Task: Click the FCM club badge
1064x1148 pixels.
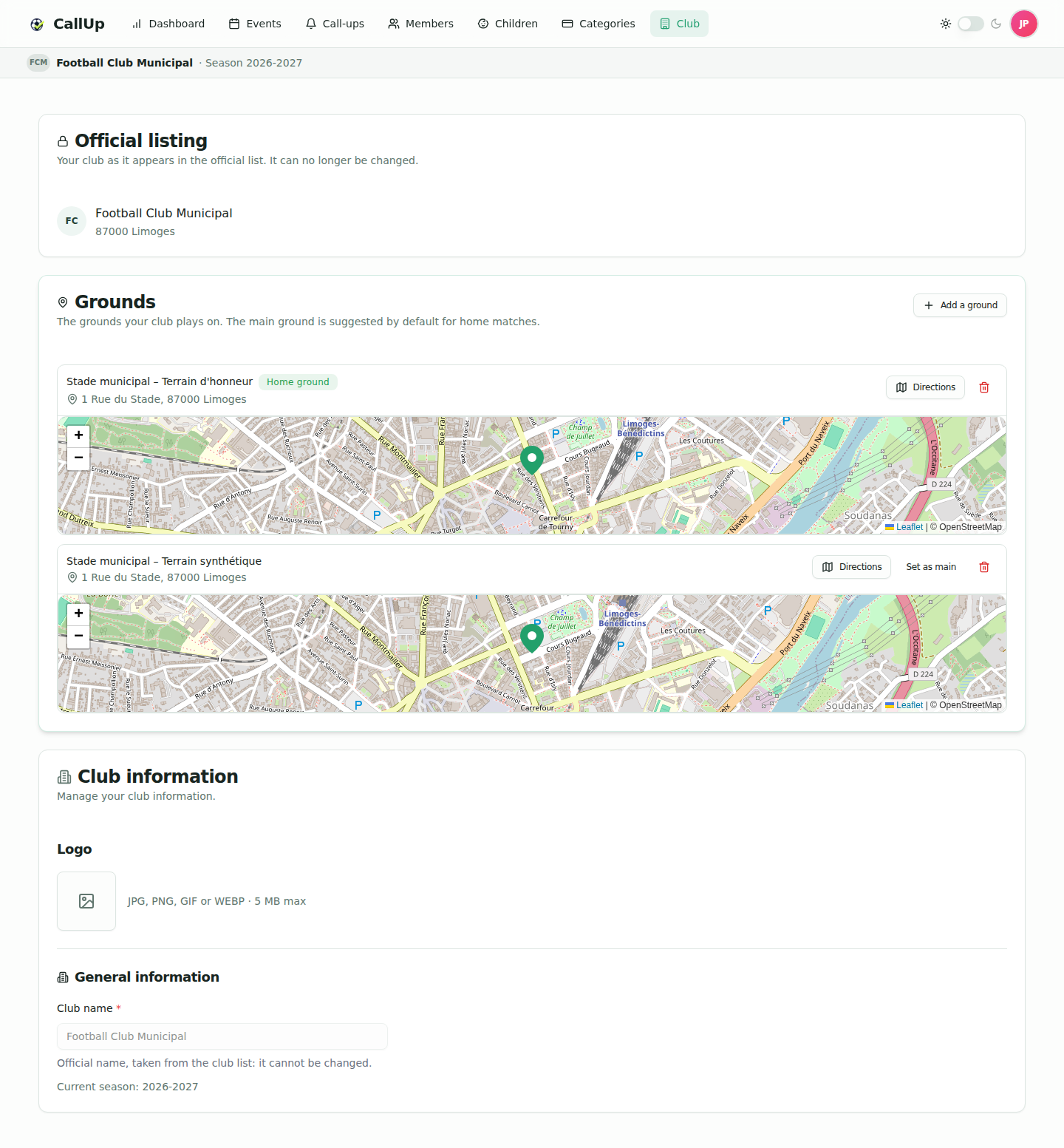Action: 38,63
